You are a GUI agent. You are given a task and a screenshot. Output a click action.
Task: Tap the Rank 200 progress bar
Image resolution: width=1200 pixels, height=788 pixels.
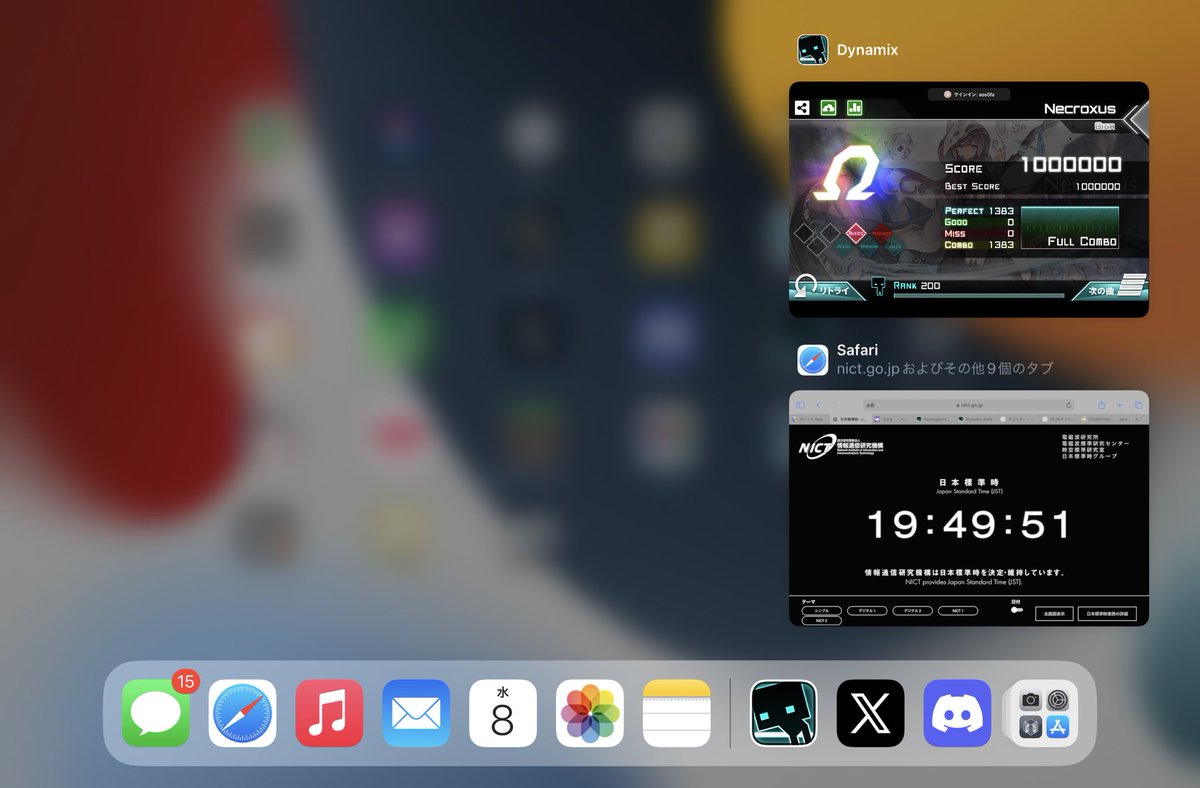(x=978, y=295)
